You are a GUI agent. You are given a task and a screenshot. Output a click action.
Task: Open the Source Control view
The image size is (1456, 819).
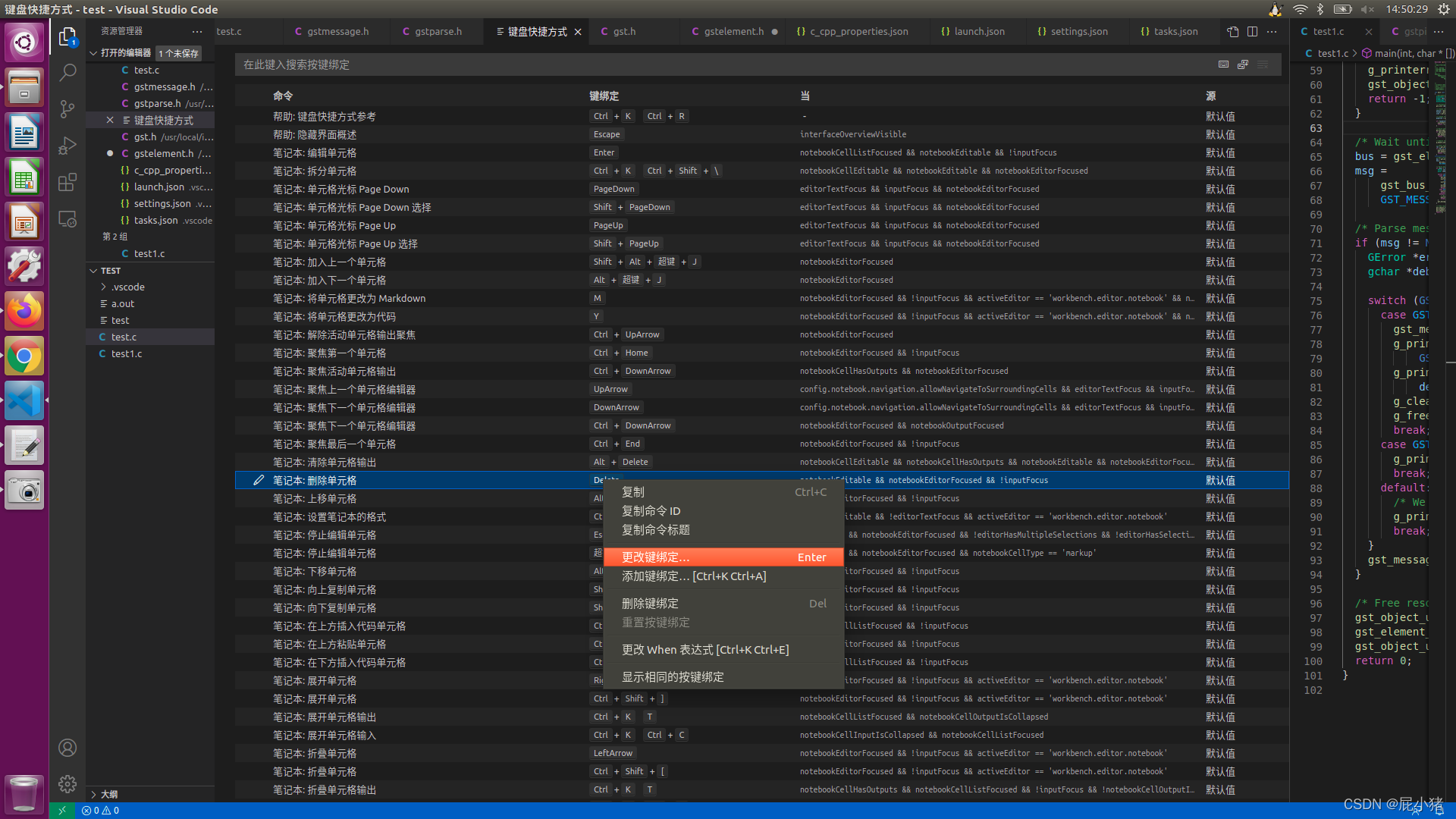(67, 109)
